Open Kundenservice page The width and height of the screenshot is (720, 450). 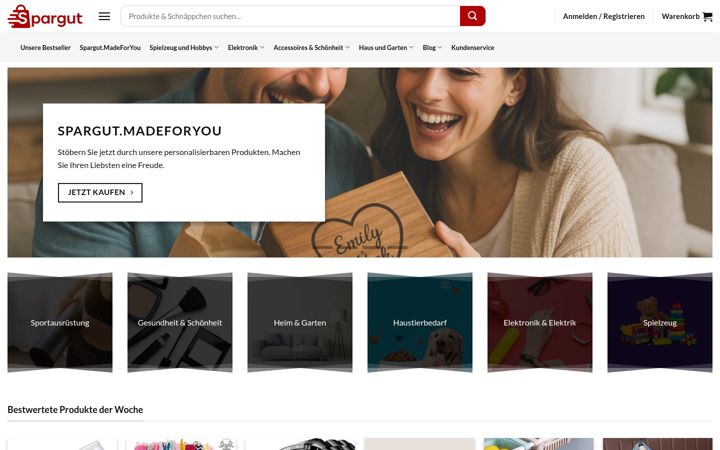click(472, 47)
